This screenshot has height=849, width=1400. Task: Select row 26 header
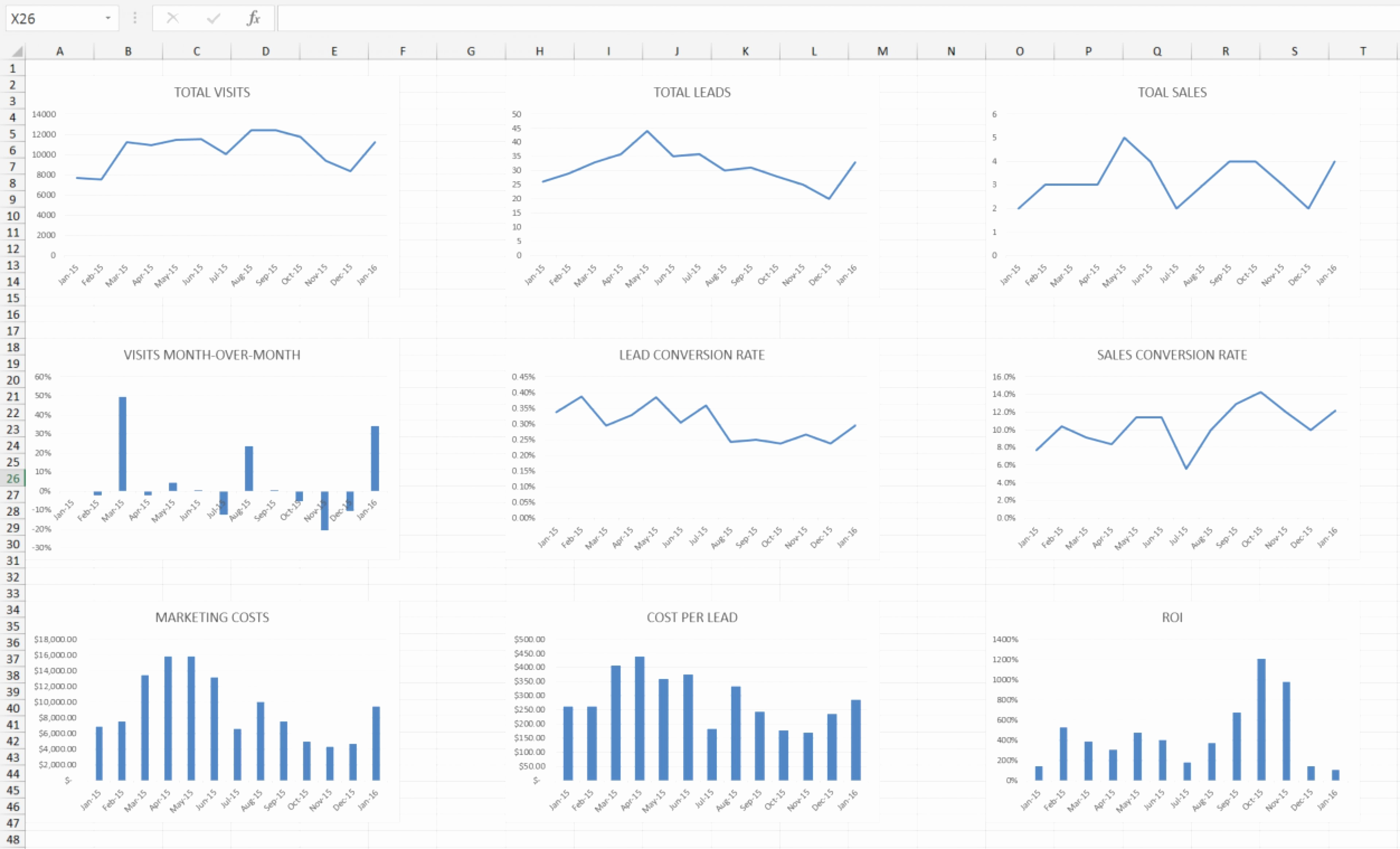(12, 478)
